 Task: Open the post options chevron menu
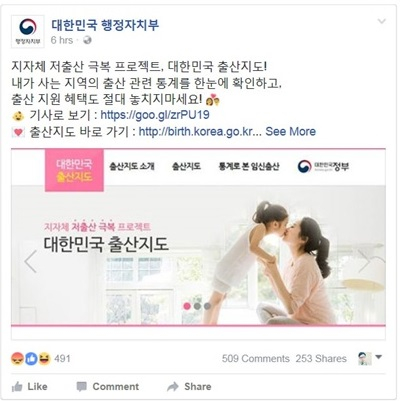[381, 22]
